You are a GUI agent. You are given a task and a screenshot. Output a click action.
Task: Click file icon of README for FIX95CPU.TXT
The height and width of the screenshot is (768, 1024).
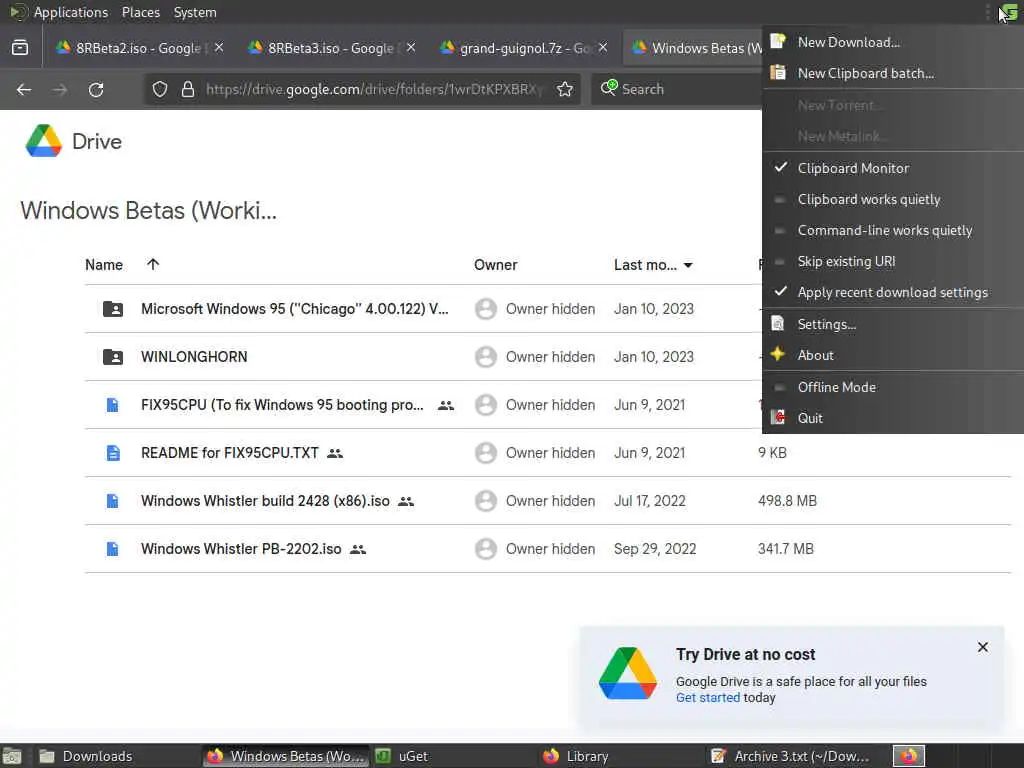113,453
